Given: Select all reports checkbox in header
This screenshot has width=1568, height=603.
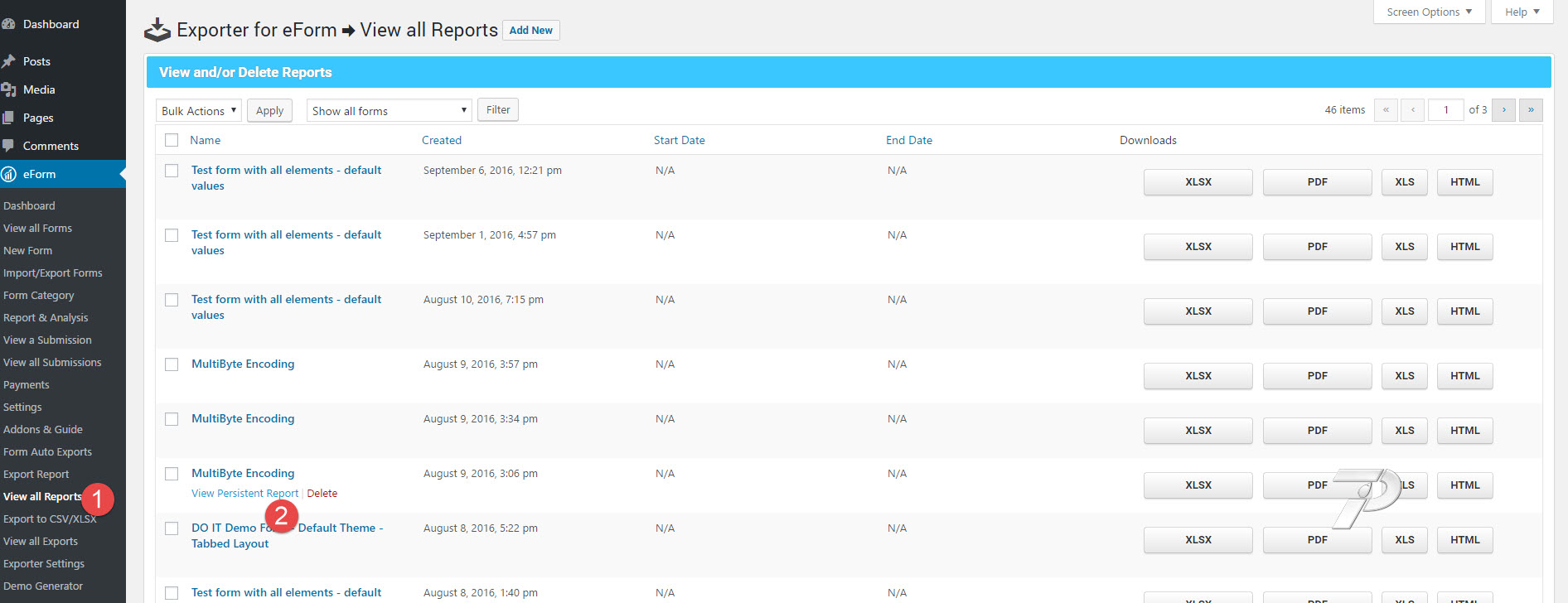Looking at the screenshot, I should coord(172,140).
